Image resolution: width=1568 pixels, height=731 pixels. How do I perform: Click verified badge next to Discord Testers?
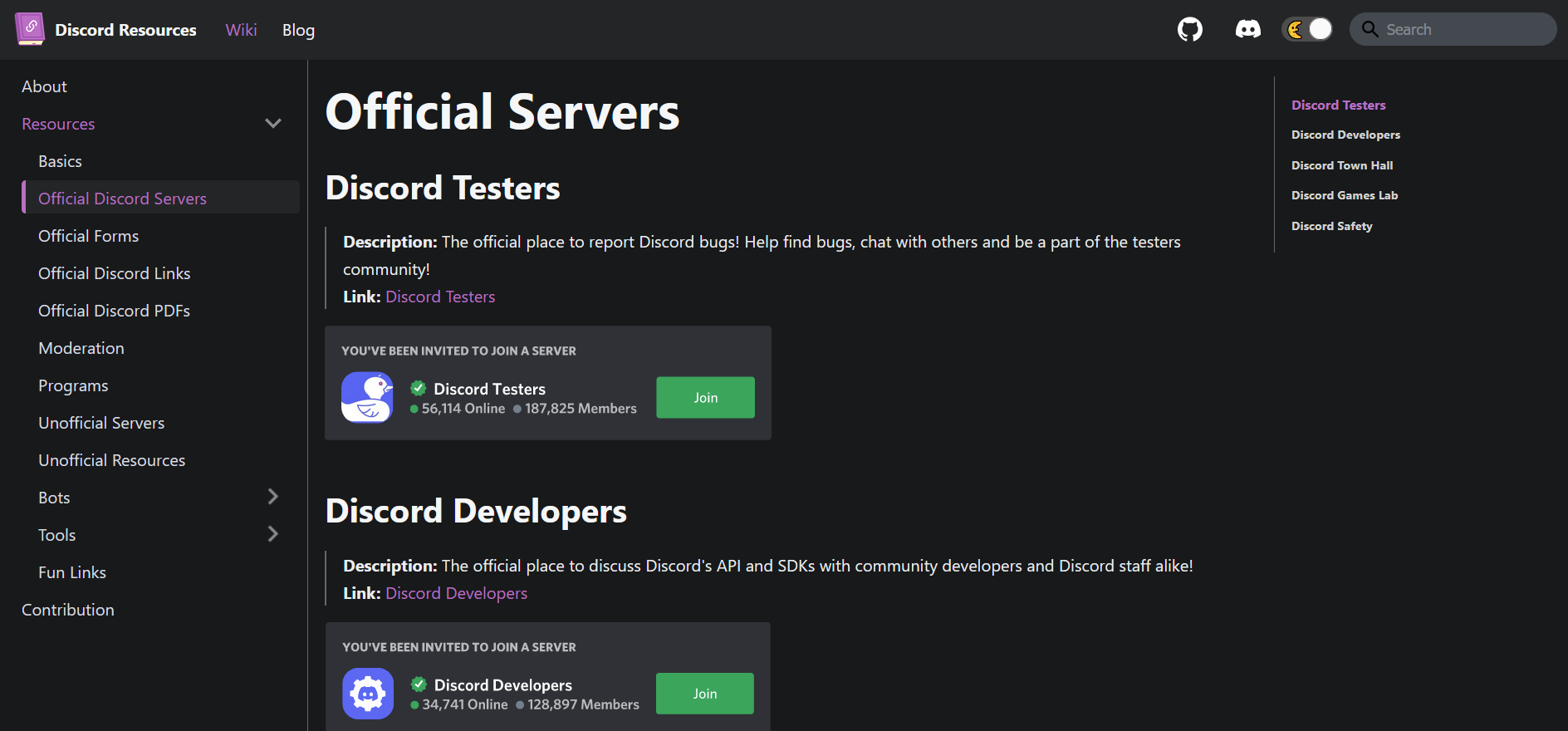[x=419, y=388]
